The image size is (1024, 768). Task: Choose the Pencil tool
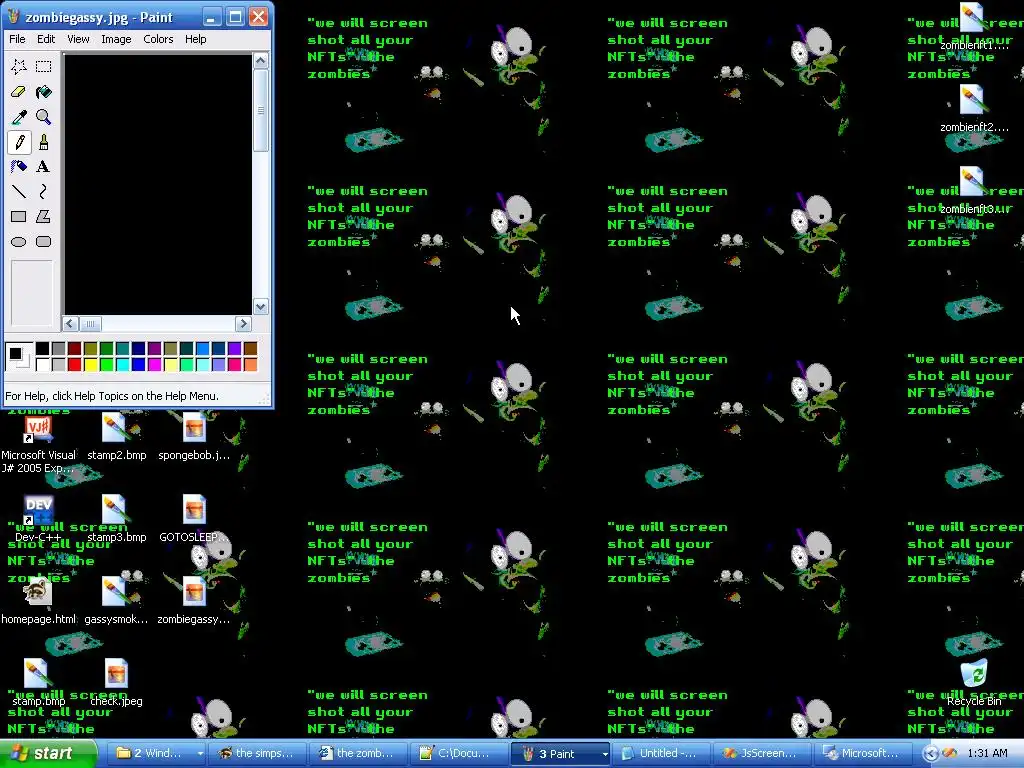(x=19, y=142)
